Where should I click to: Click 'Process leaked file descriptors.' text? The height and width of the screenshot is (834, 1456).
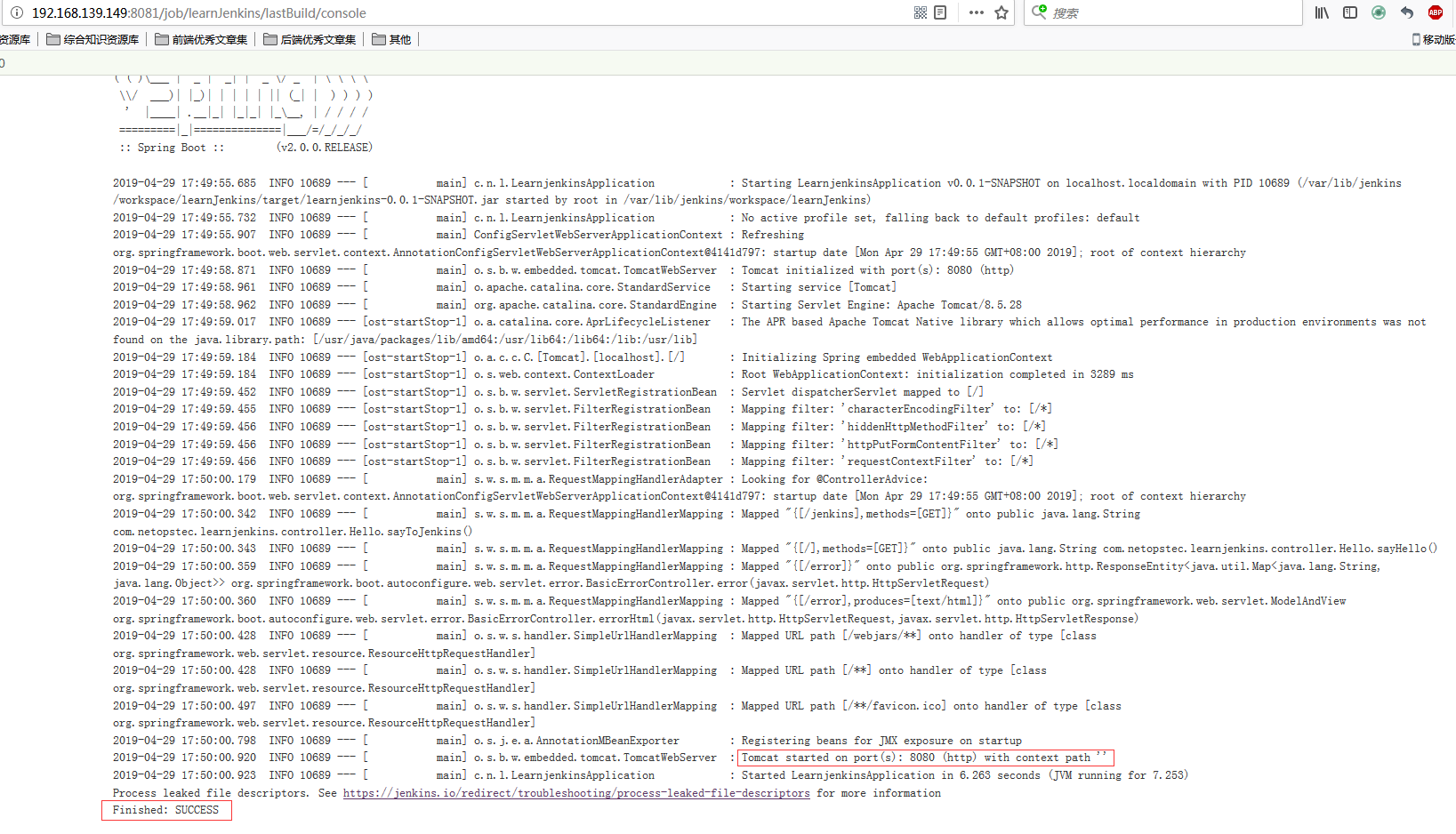[x=212, y=793]
